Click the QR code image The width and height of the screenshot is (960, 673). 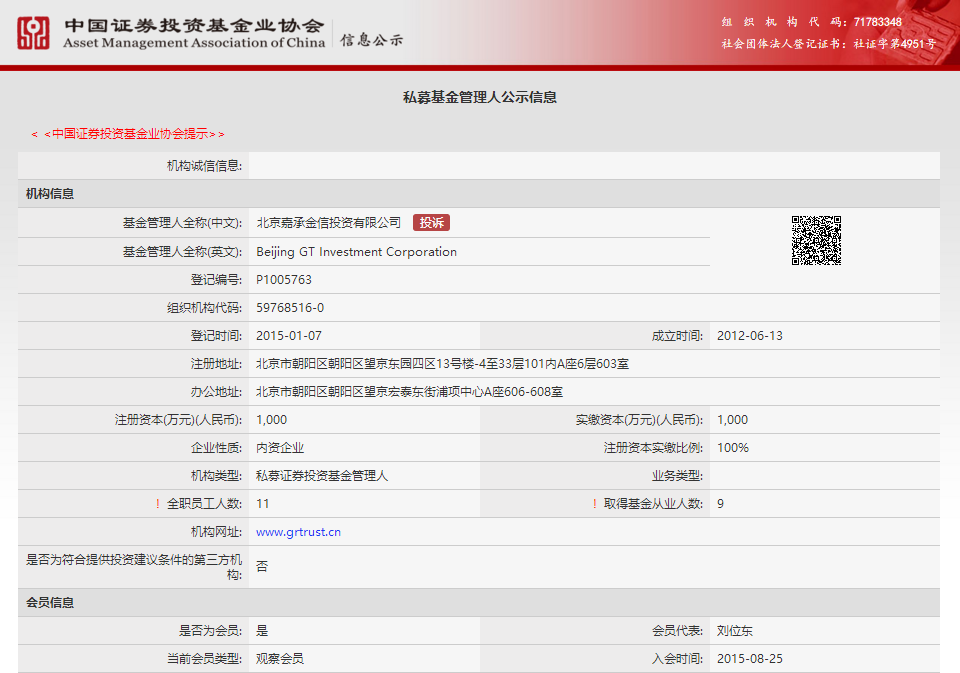tap(816, 240)
